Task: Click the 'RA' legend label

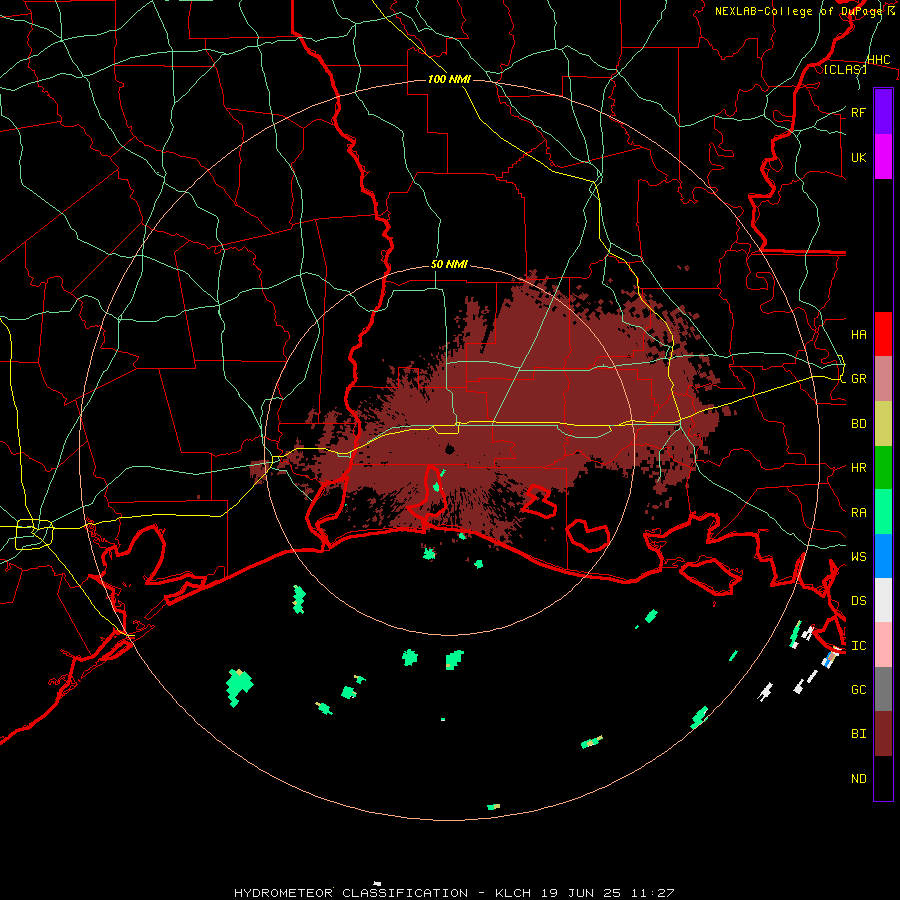Action: [x=858, y=513]
